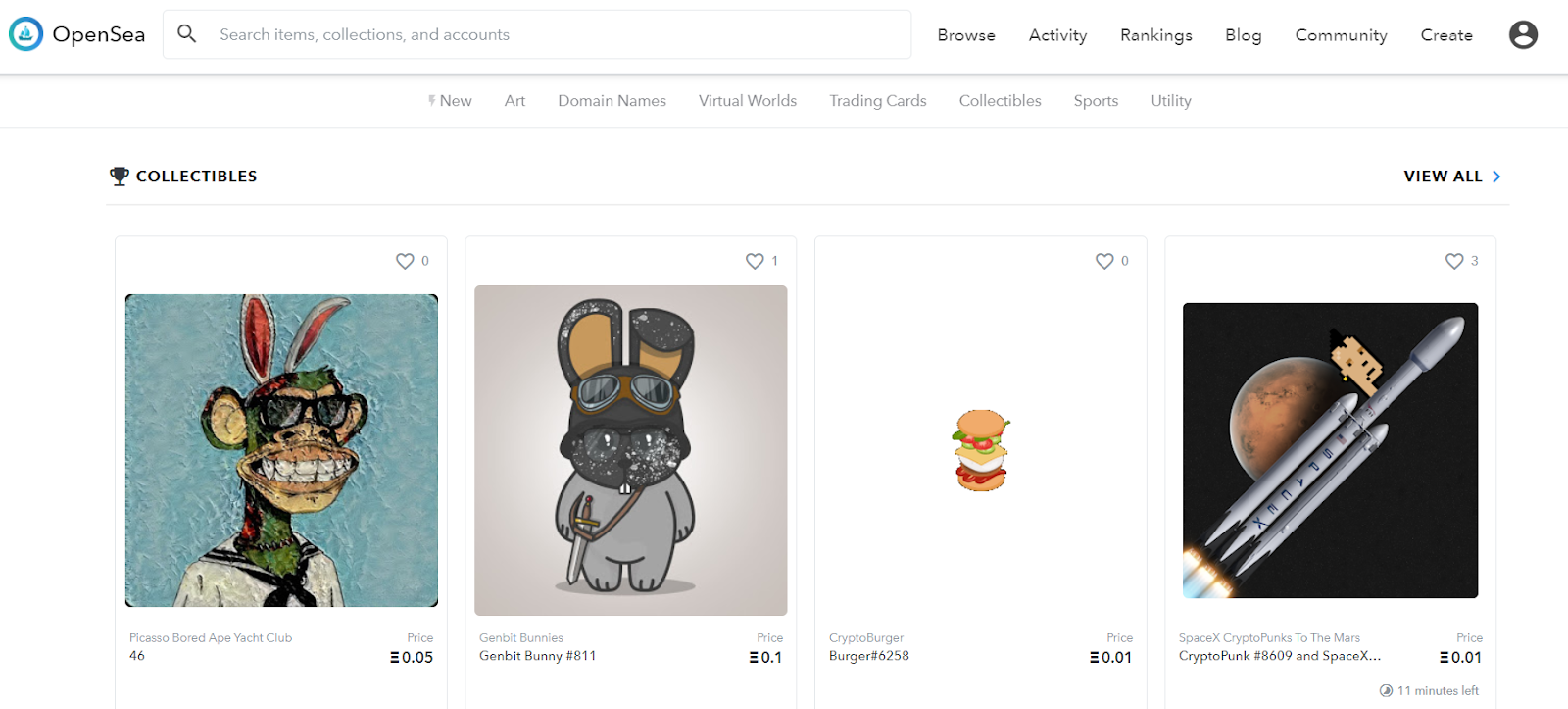Click the OpenSea ship logo icon
The height and width of the screenshot is (709, 1568).
coord(25,34)
